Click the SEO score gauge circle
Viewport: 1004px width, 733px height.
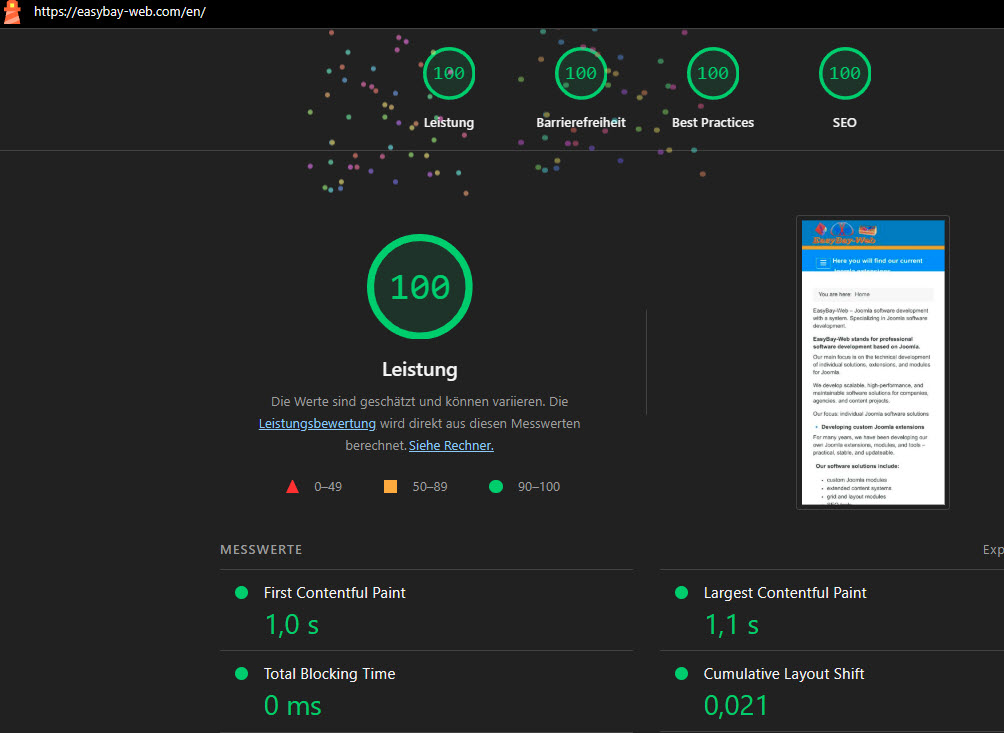(x=844, y=74)
